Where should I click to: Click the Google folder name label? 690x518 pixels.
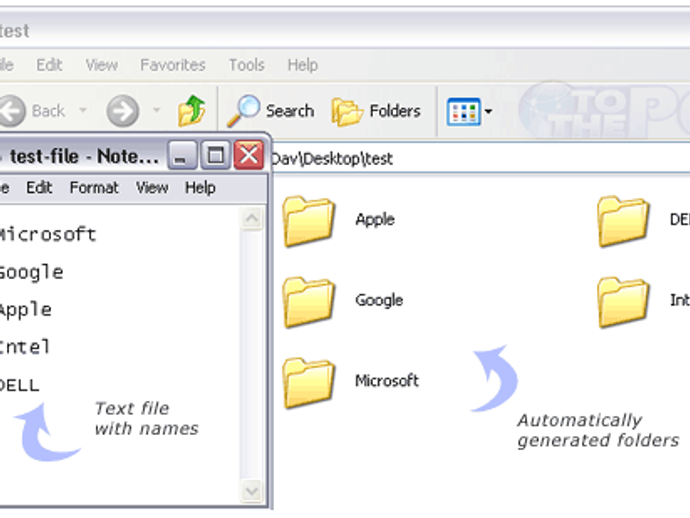point(379,300)
